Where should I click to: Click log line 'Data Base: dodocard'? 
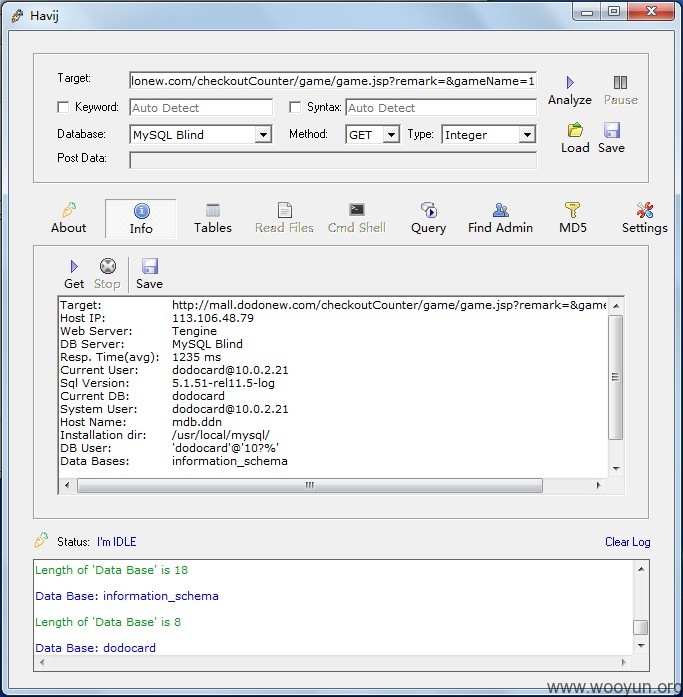coord(96,648)
